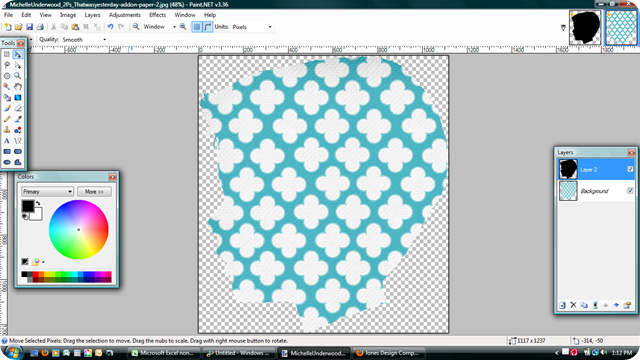Select the Lasso Select tool
Viewport: 640px width, 360px height.
[x=7, y=65]
